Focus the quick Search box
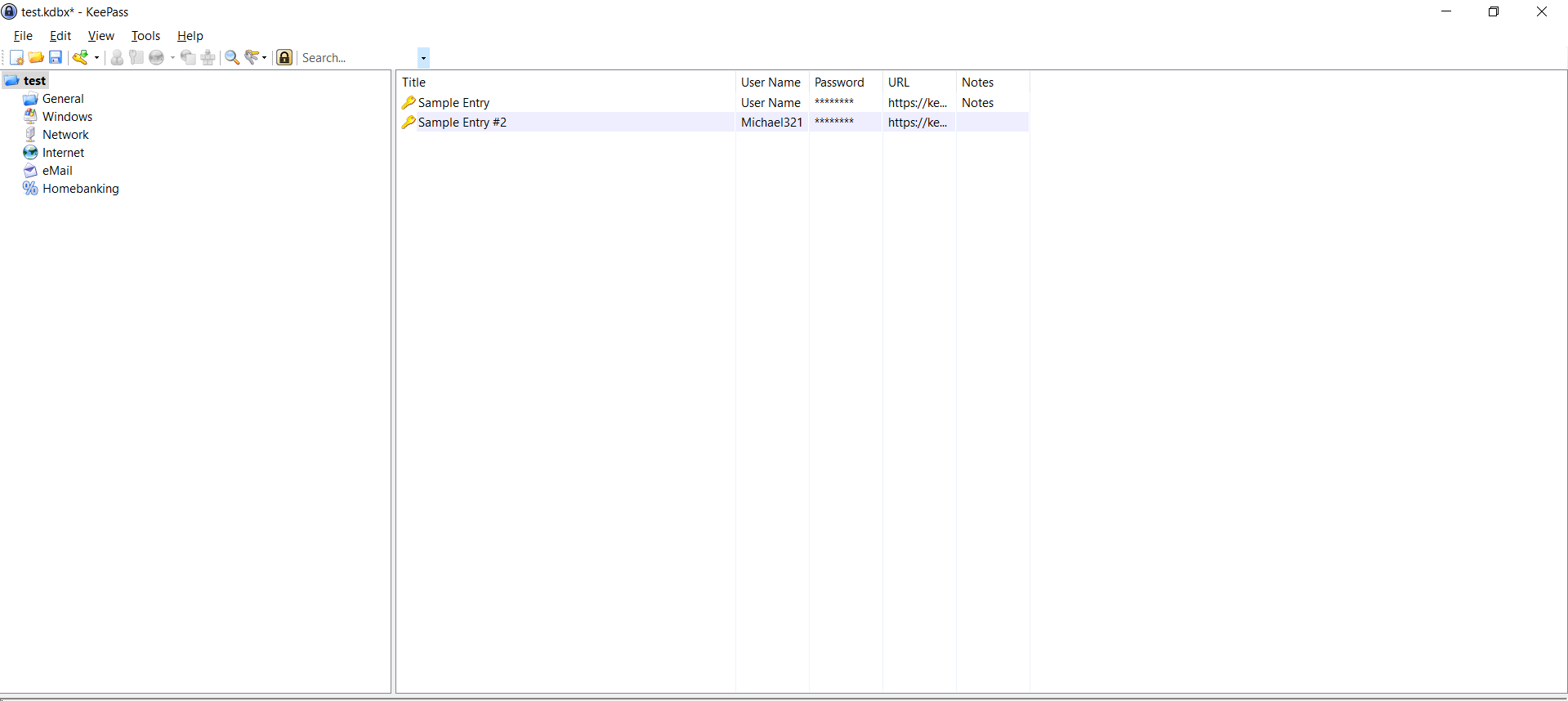This screenshot has width=1568, height=701. click(x=359, y=57)
